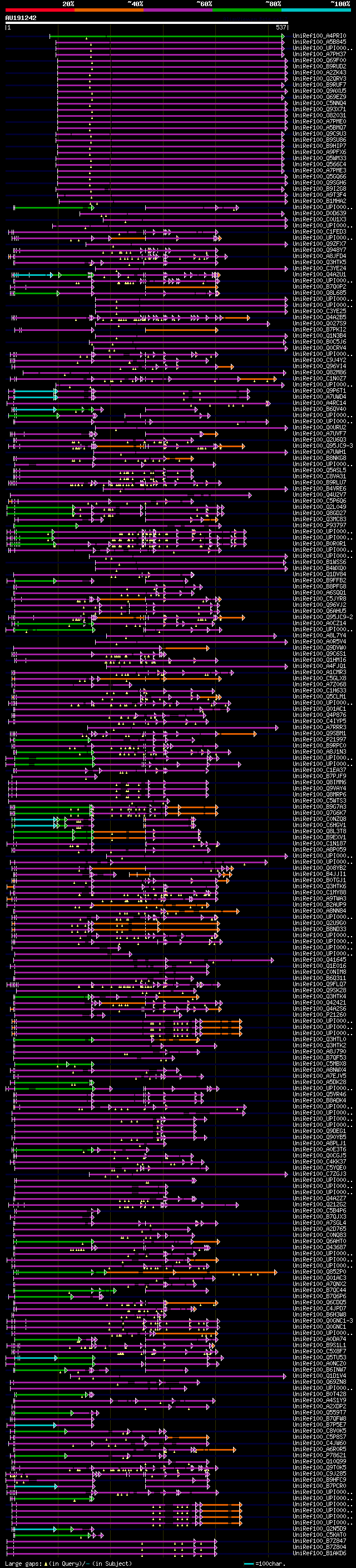Open the entry UniRef100_B1MHA2
This screenshot has width=356, height=1568.
point(319,201)
